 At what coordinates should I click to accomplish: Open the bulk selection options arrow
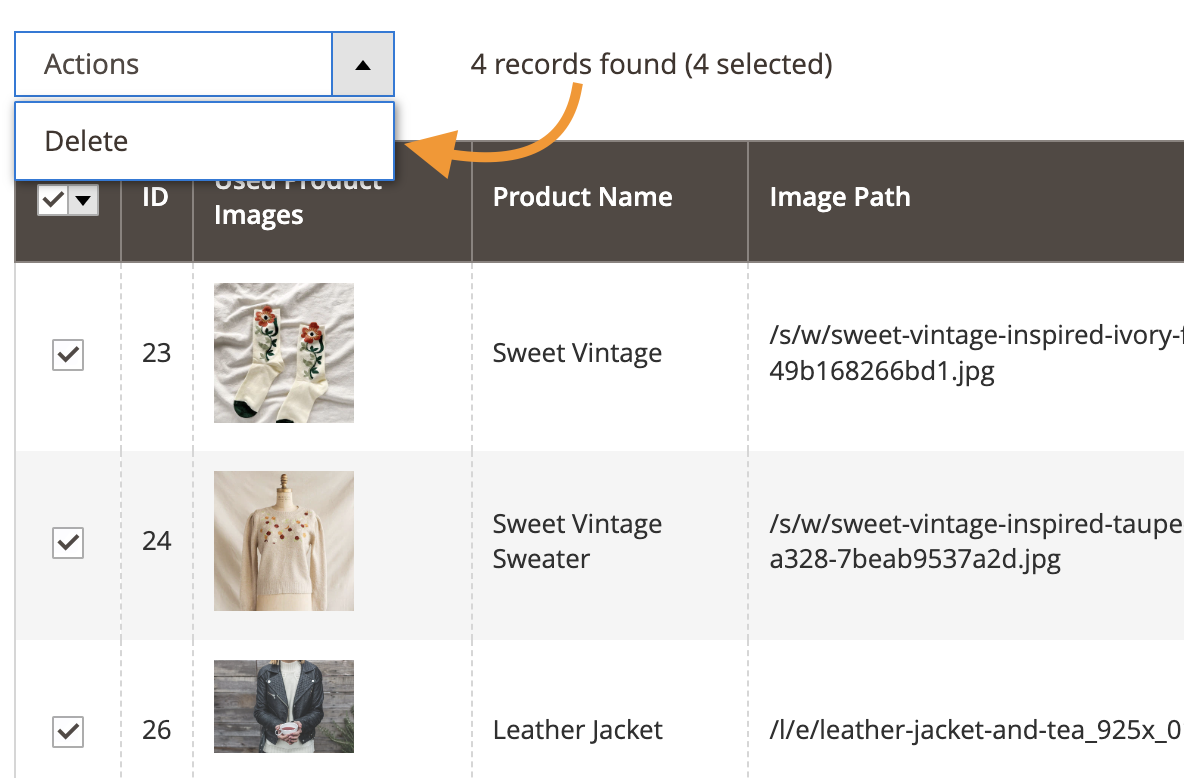83,200
